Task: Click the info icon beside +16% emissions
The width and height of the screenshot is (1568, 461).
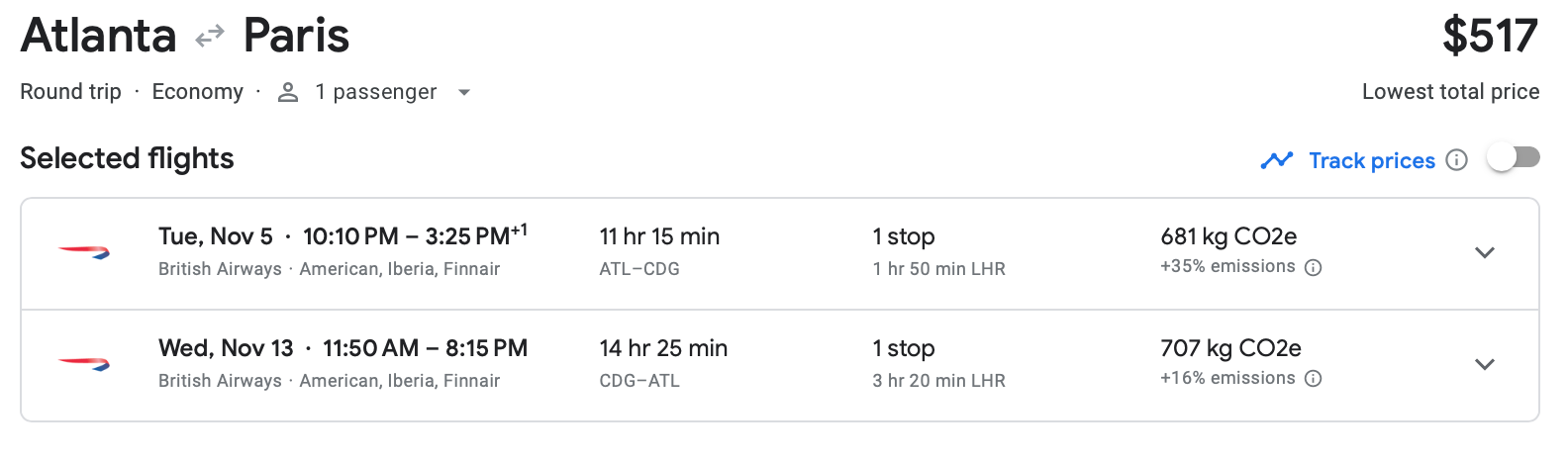Action: (x=1314, y=379)
